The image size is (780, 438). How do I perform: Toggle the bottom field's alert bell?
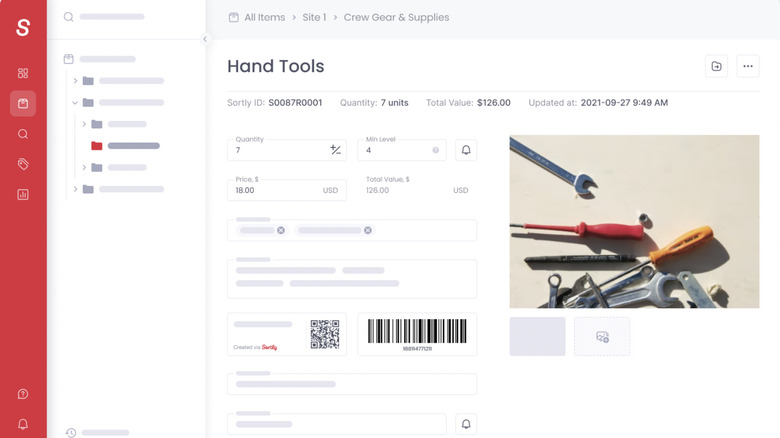pyautogui.click(x=465, y=424)
